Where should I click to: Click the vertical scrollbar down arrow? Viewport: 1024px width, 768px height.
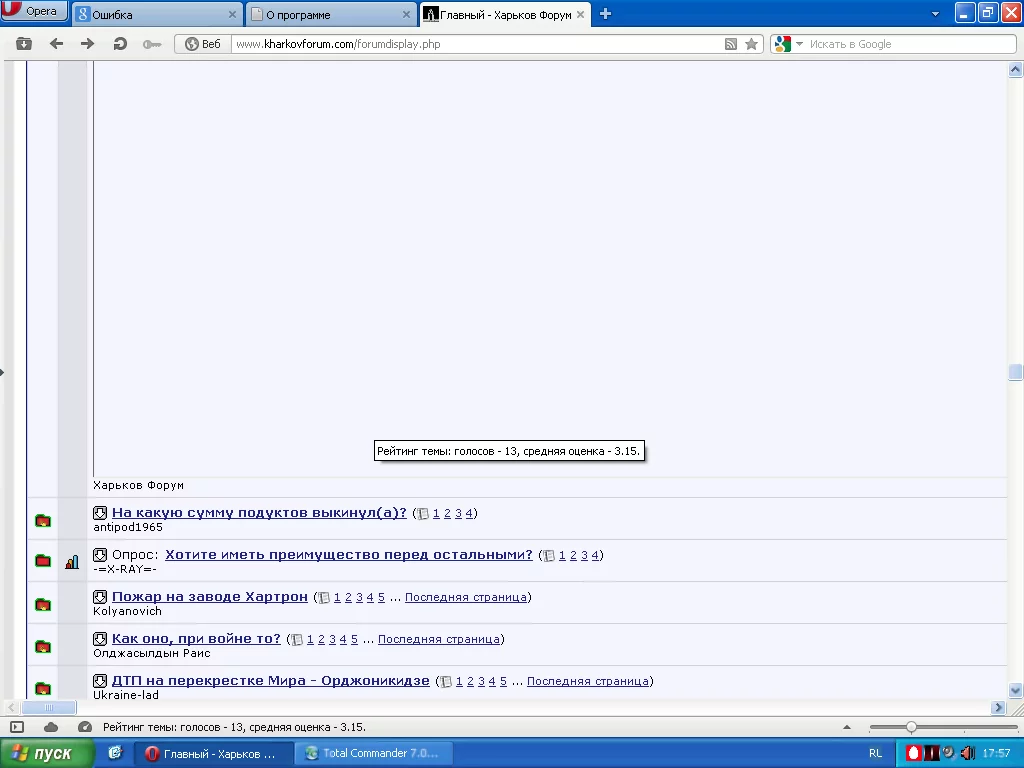tap(1016, 690)
